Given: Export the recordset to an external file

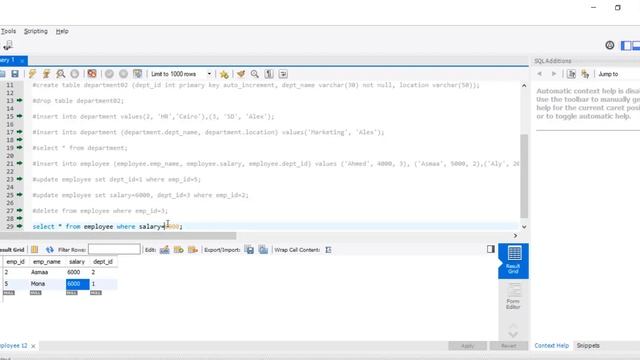Looking at the screenshot, I should [249, 249].
